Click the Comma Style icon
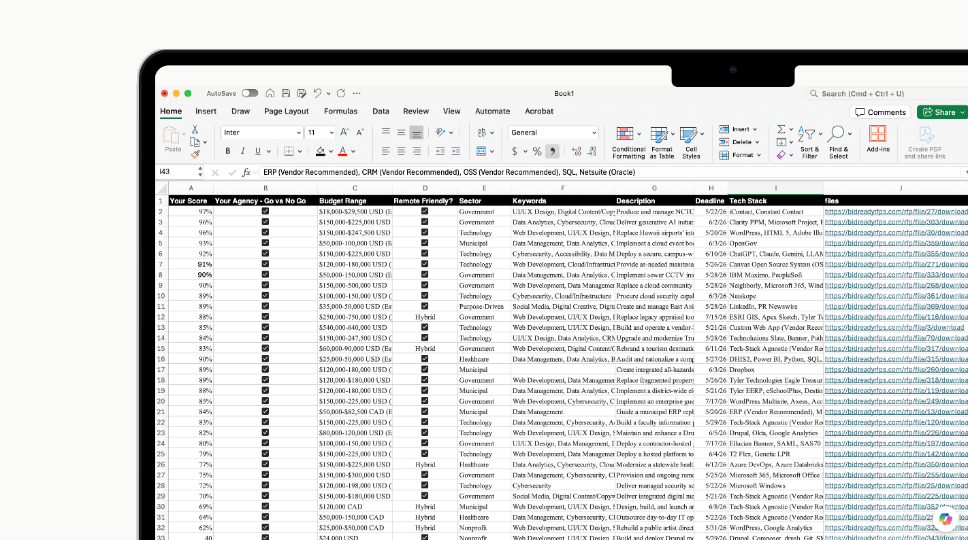The image size is (968, 540). pyautogui.click(x=553, y=151)
